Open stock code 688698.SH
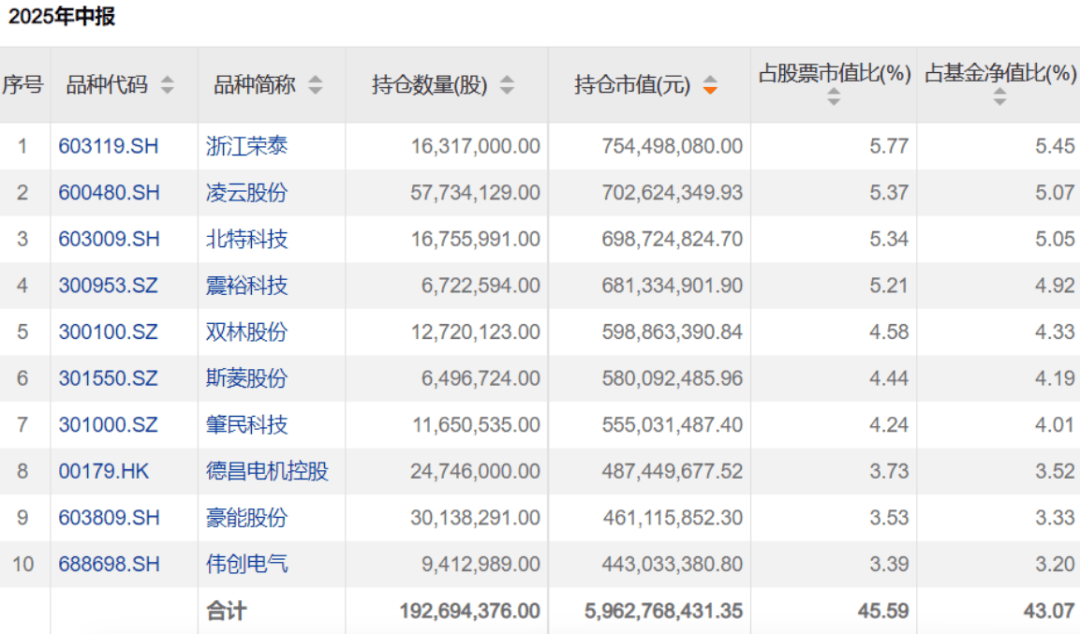 click(108, 564)
